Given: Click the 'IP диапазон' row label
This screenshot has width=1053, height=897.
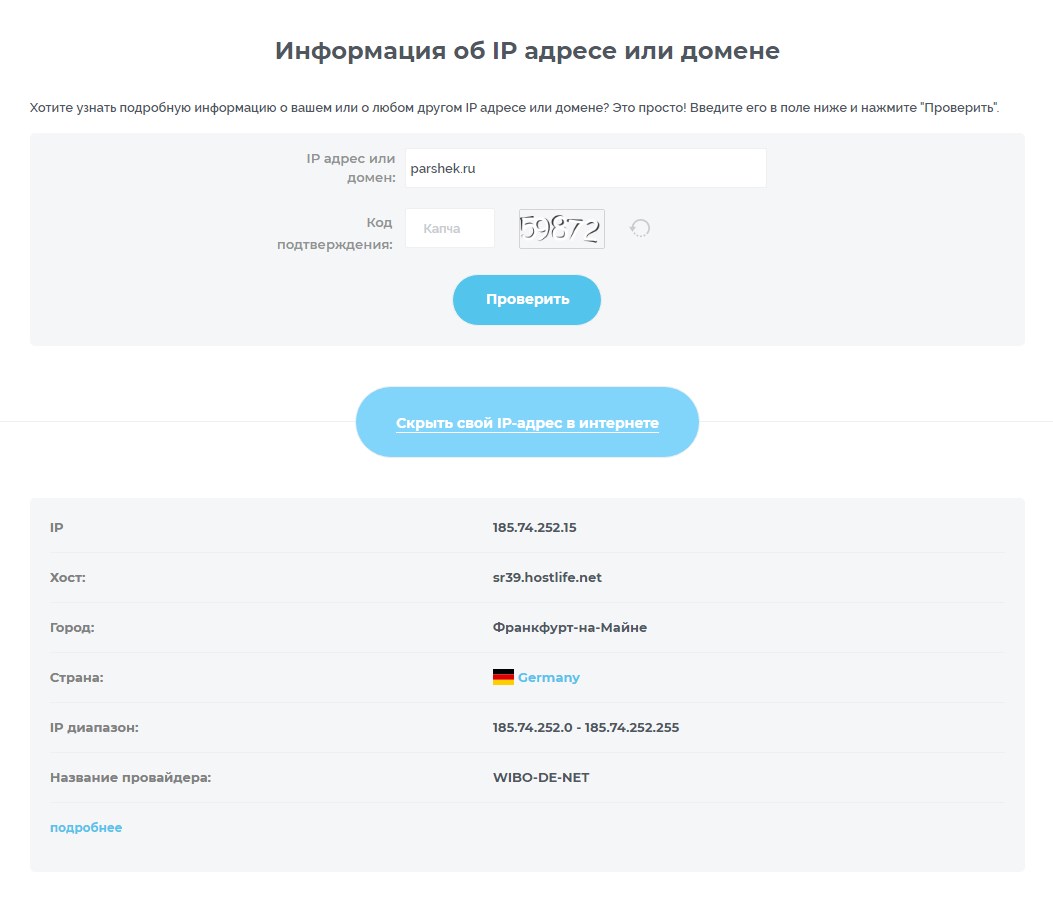Looking at the screenshot, I should tap(94, 728).
